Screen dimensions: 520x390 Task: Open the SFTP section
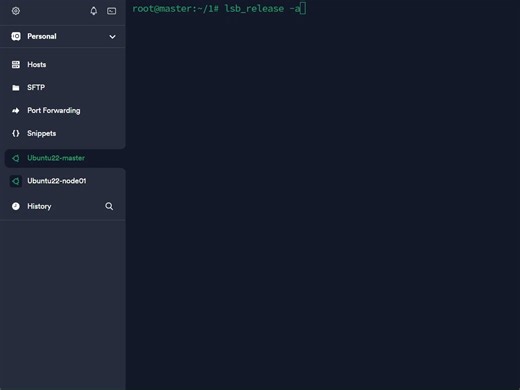pos(63,87)
